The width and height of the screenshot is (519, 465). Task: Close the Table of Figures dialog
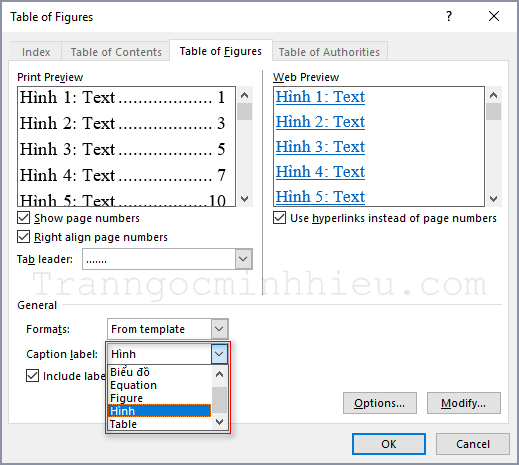click(x=494, y=16)
